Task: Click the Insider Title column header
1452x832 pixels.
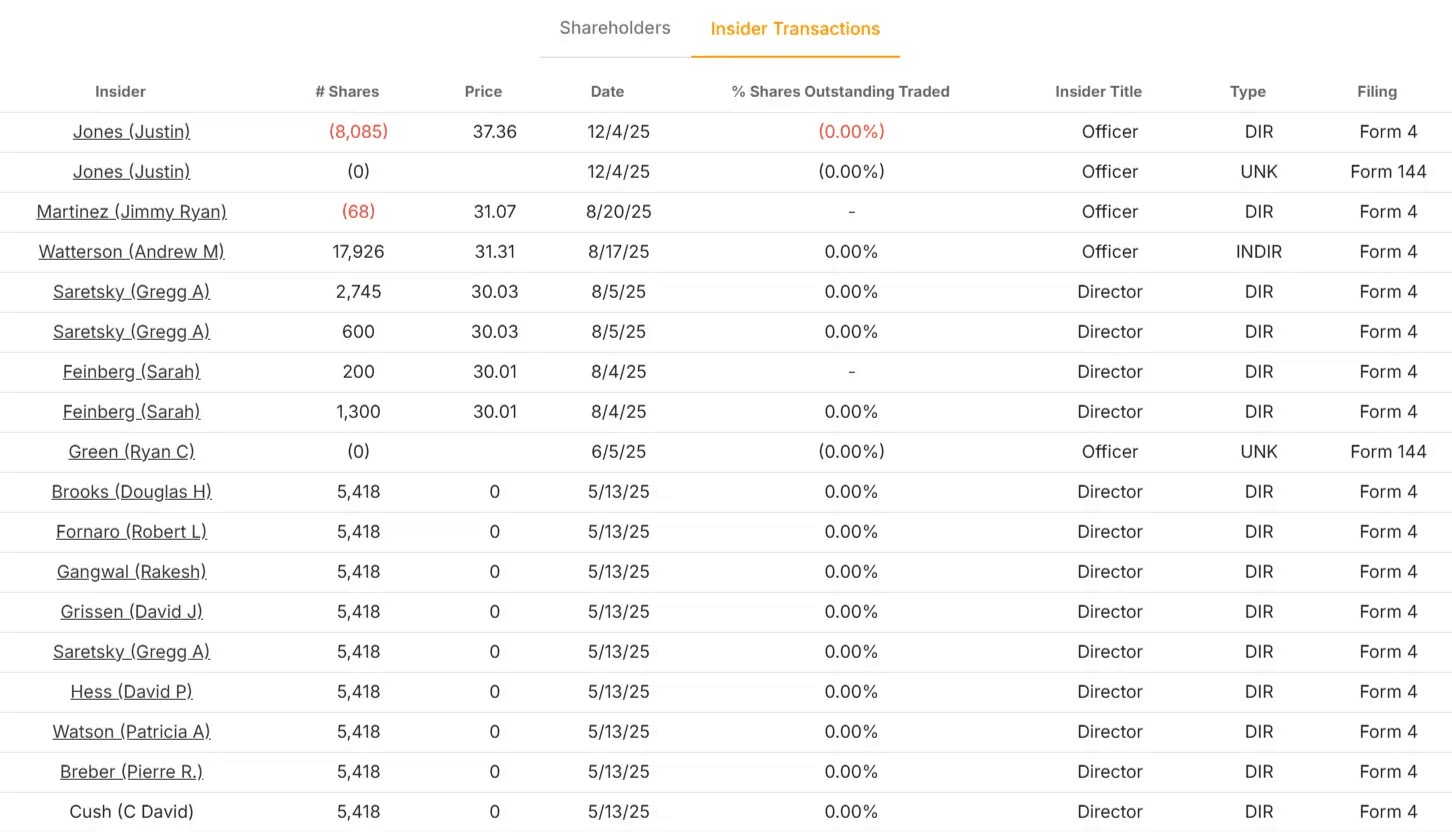Action: click(1098, 91)
